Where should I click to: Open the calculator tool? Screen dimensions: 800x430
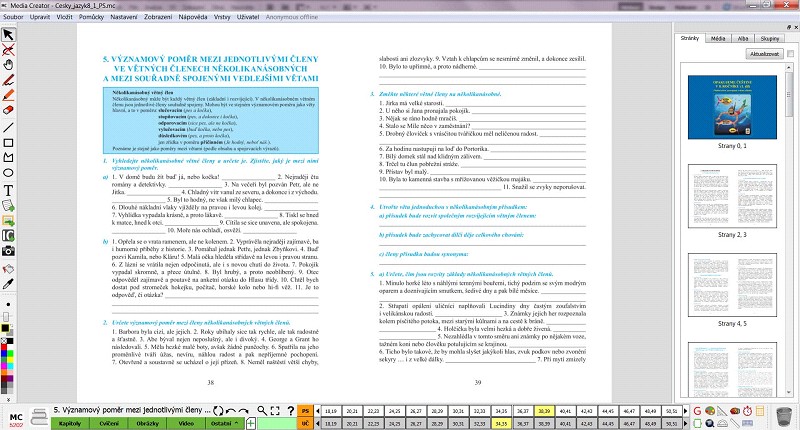760,411
